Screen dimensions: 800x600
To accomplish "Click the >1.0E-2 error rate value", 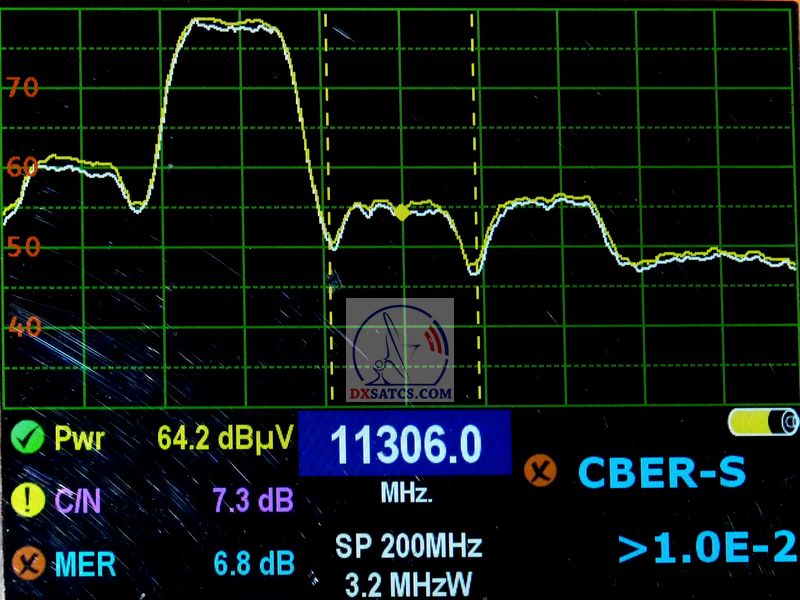I will pos(706,548).
